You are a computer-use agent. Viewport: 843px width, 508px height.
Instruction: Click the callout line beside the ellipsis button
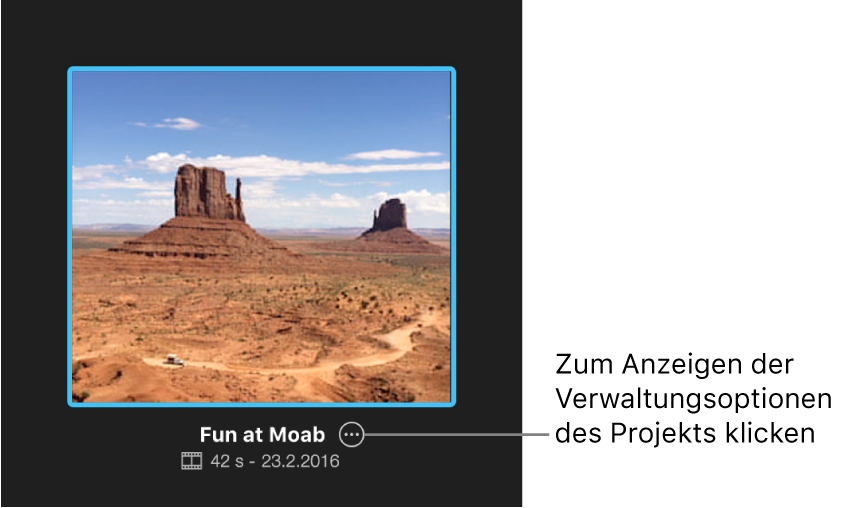pos(457,434)
